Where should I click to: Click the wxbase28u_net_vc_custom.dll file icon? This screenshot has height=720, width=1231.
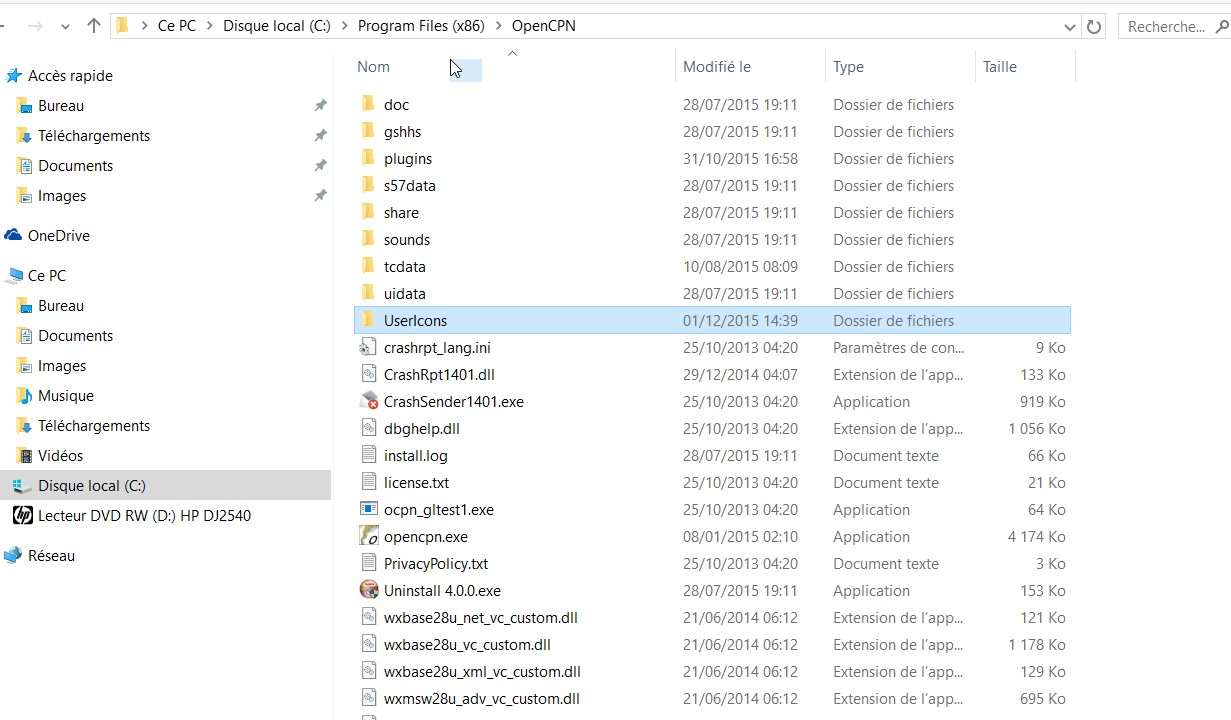coord(368,617)
